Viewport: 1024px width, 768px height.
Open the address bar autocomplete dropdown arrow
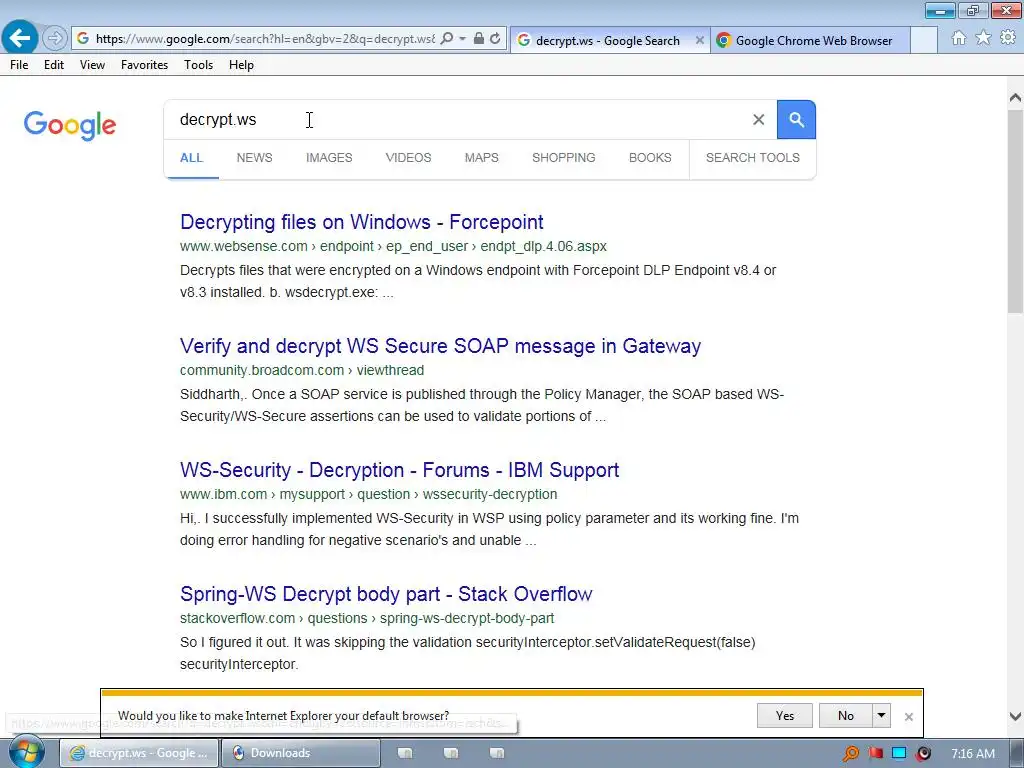click(462, 39)
